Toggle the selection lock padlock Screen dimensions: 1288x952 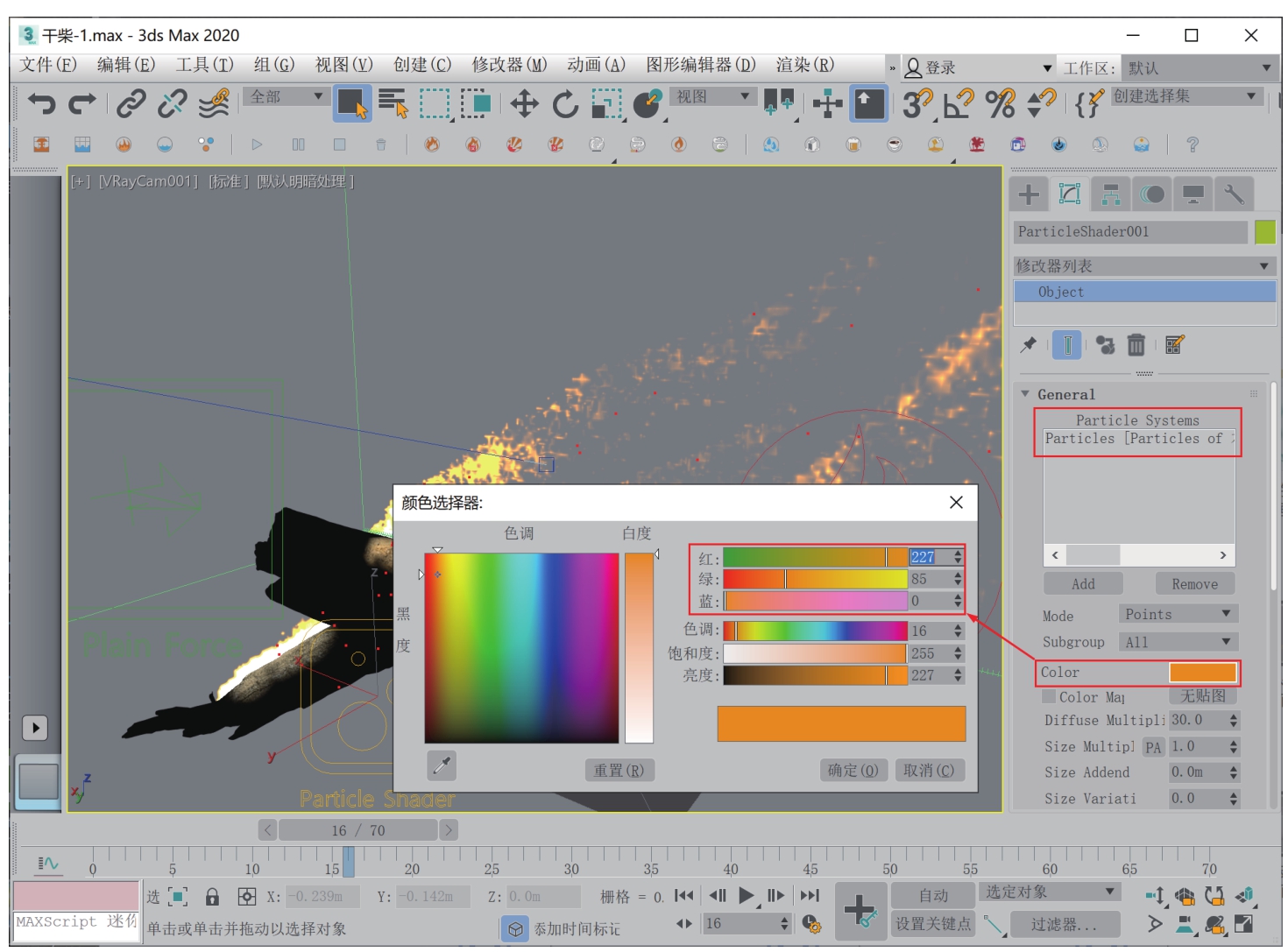(x=212, y=896)
